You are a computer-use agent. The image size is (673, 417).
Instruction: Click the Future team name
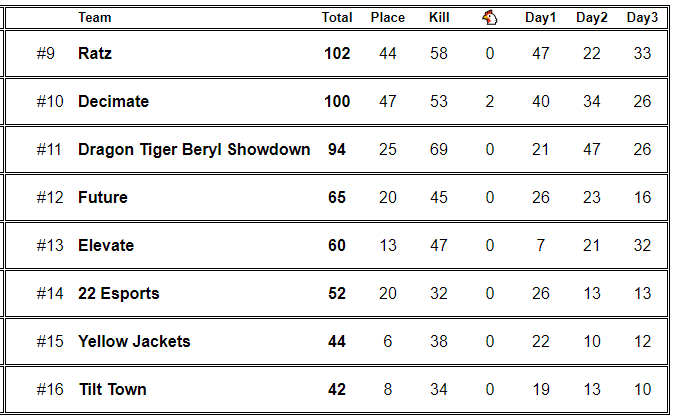point(103,197)
